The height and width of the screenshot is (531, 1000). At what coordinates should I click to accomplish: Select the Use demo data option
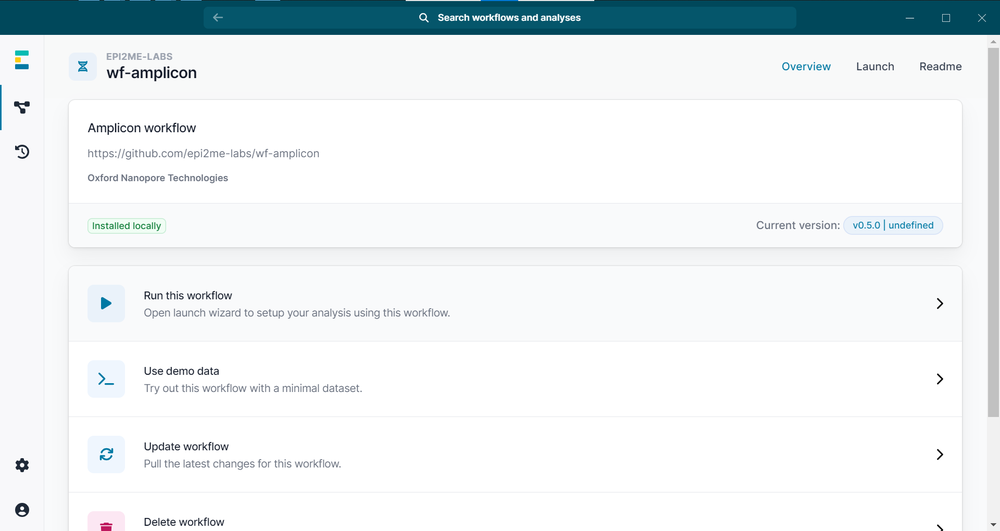click(x=515, y=379)
